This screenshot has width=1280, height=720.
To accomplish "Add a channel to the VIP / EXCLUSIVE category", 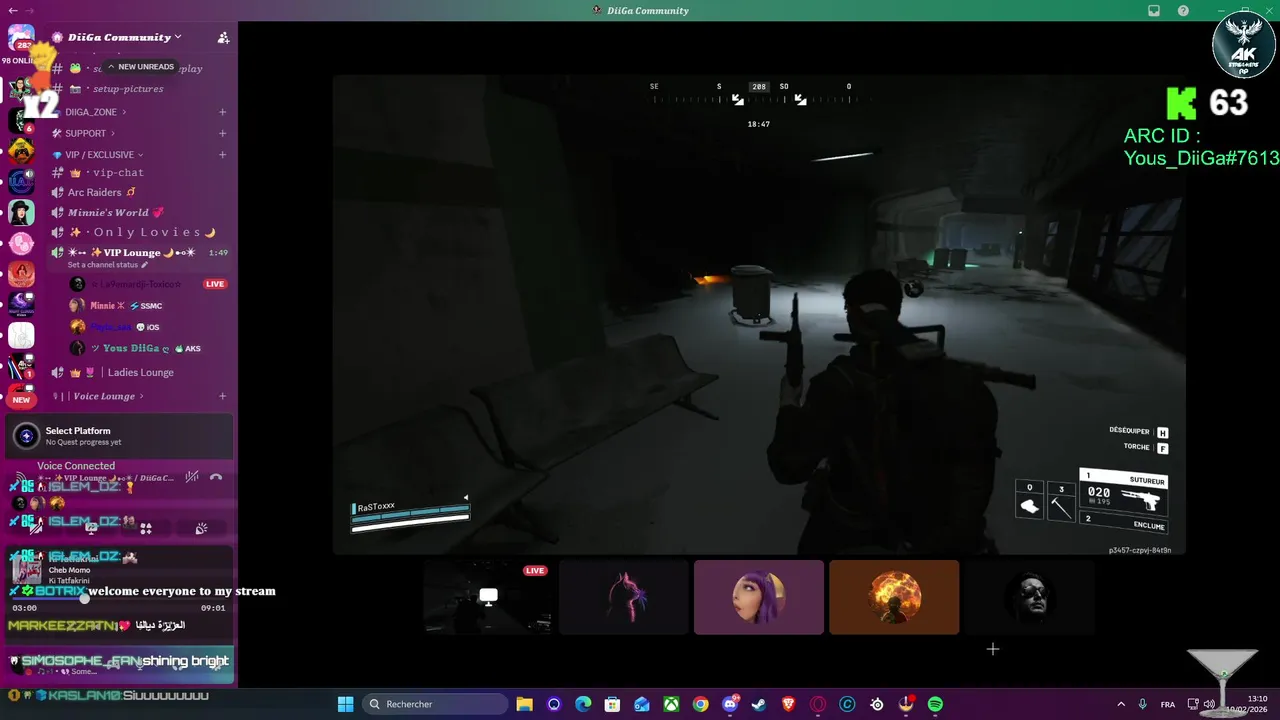I will [x=223, y=155].
